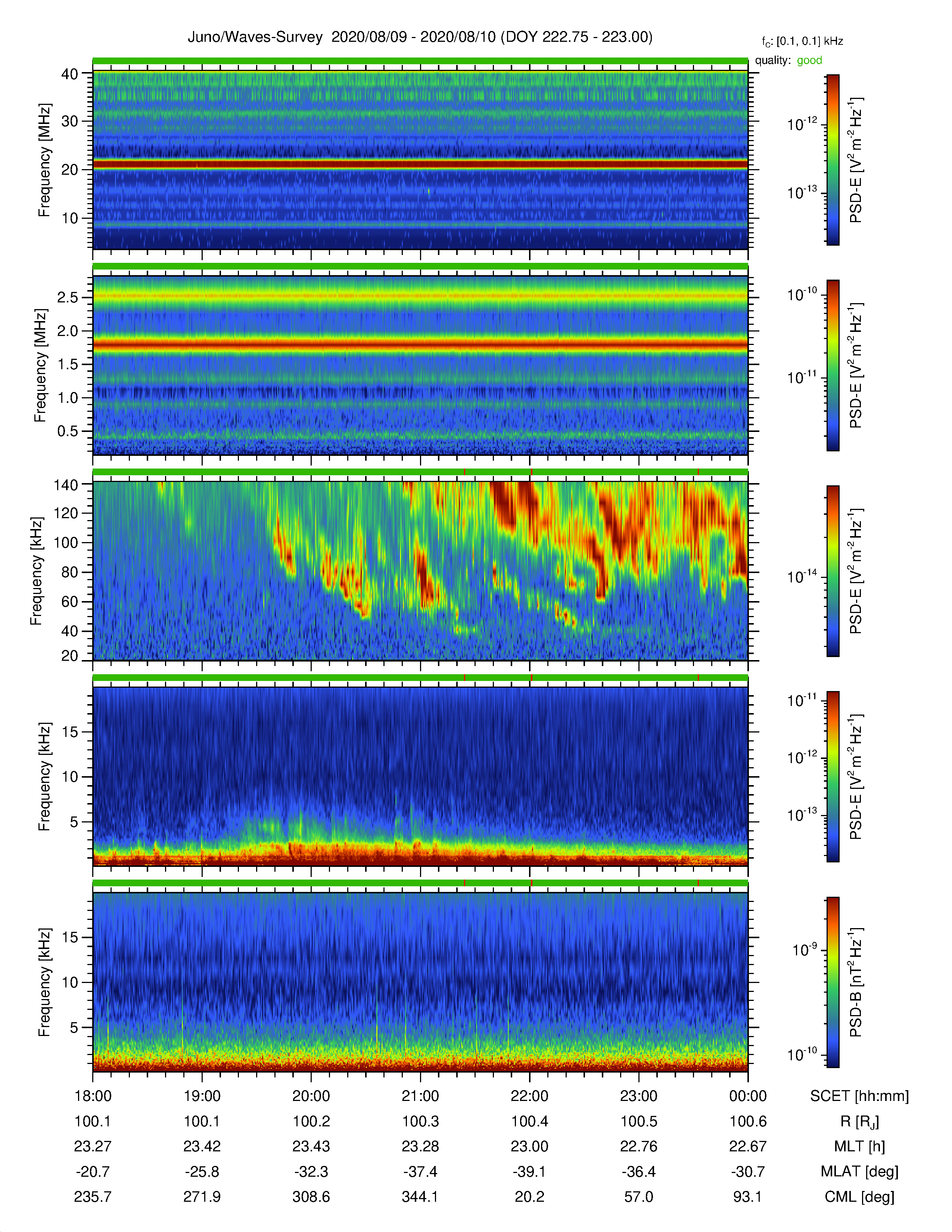Click the 21:00 SCET time label
Screen dimensions: 952x1232
(420, 1096)
